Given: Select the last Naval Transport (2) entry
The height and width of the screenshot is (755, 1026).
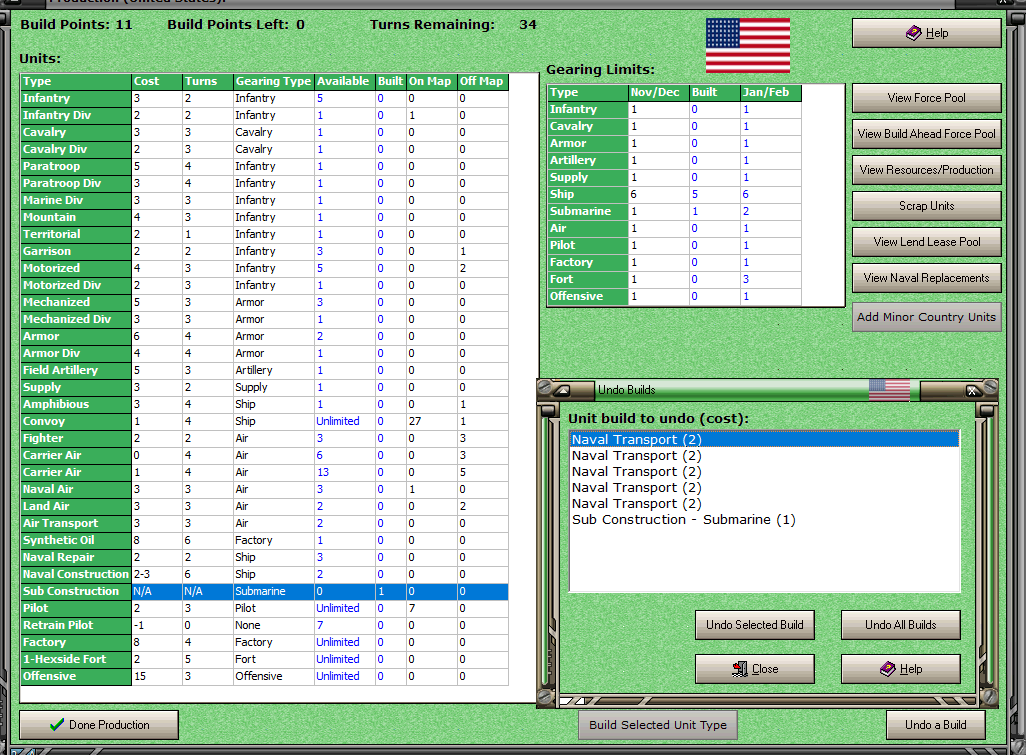Looking at the screenshot, I should 764,504.
